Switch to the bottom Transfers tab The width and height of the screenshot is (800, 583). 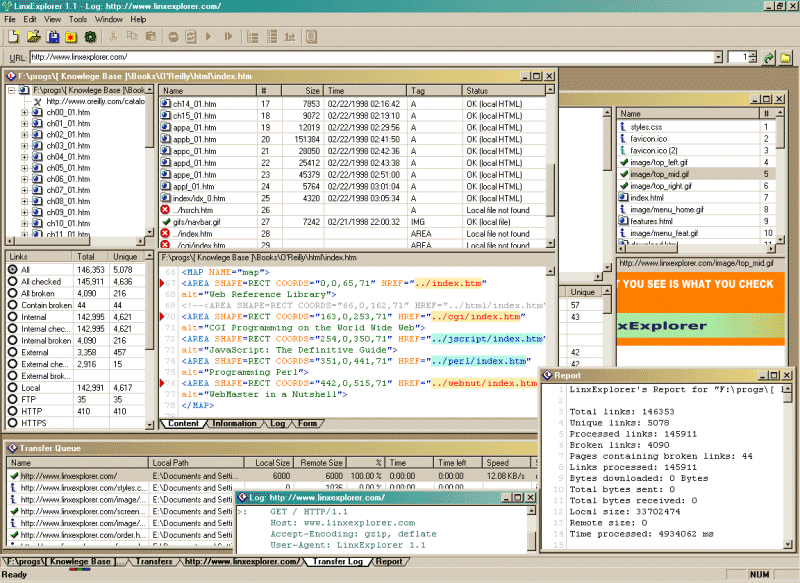tap(154, 561)
